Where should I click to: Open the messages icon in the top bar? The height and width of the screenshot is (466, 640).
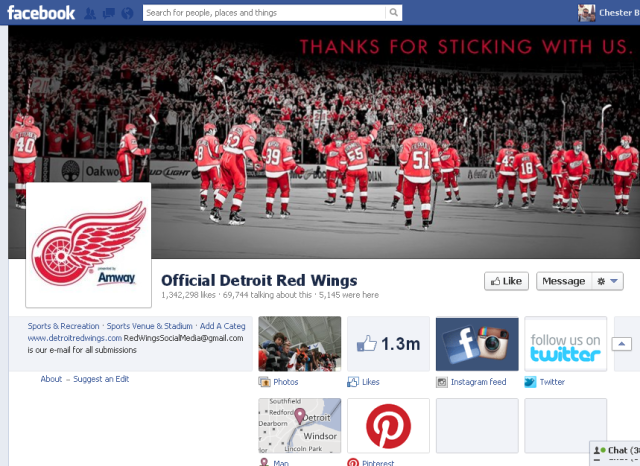[108, 13]
